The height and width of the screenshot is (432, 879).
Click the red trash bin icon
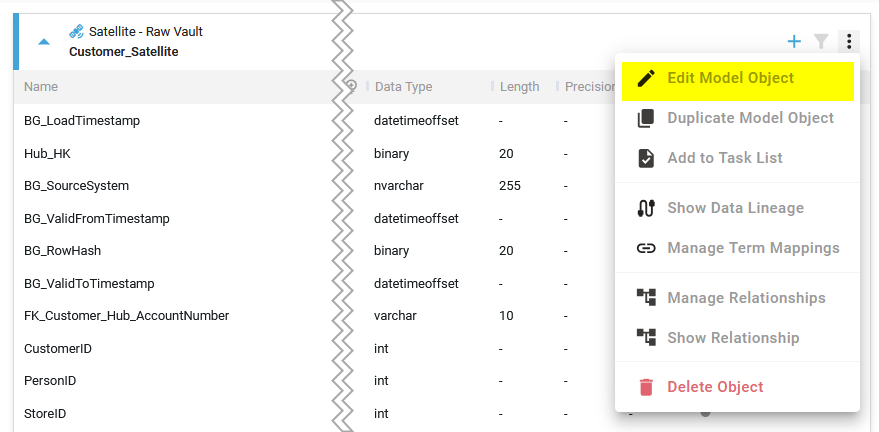click(x=646, y=387)
